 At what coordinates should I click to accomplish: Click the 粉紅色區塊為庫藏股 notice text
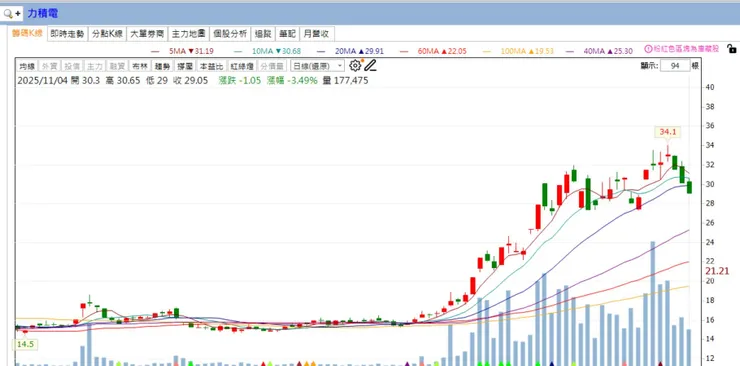tap(686, 49)
